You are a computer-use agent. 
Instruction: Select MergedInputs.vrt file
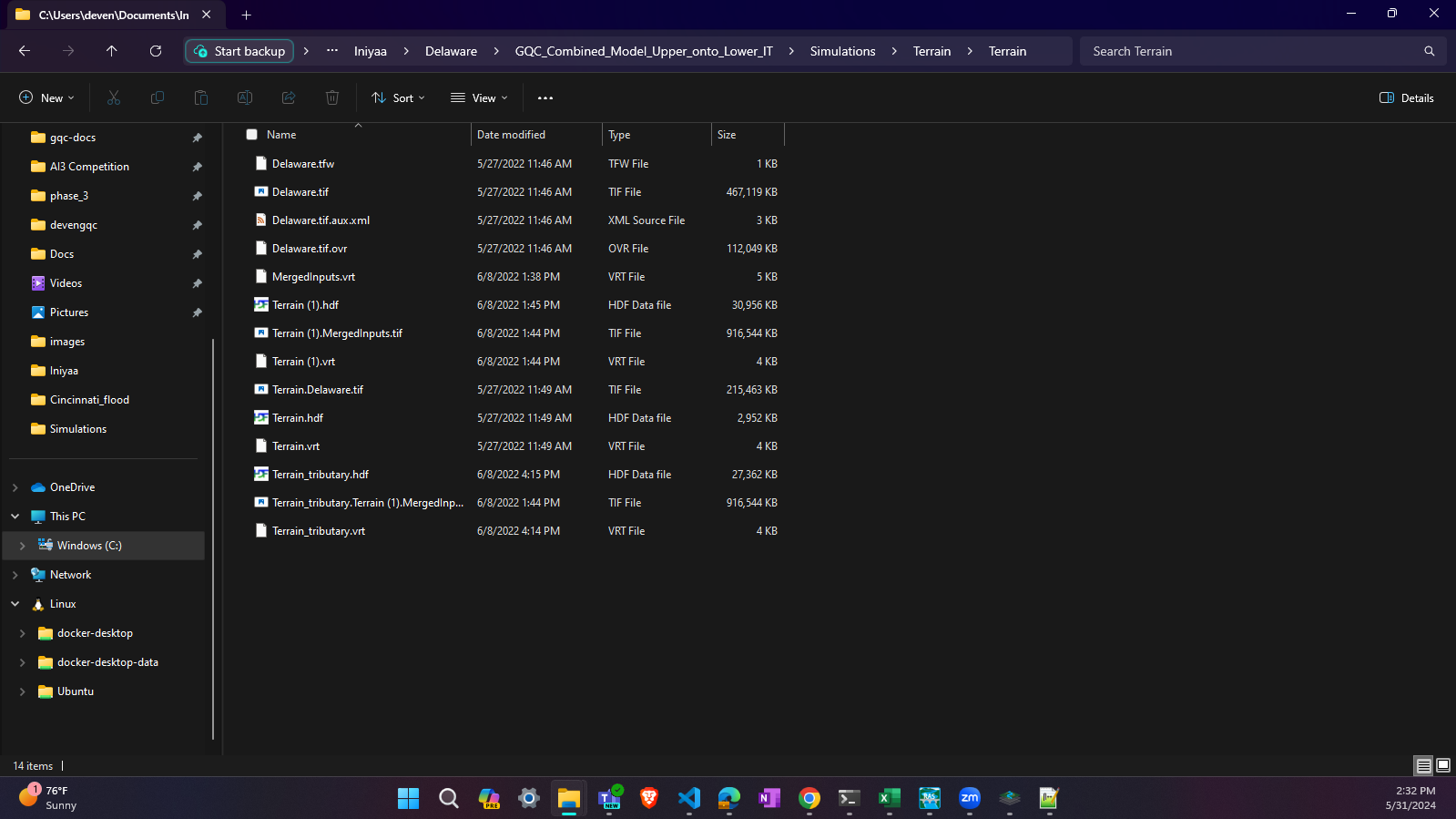(313, 277)
